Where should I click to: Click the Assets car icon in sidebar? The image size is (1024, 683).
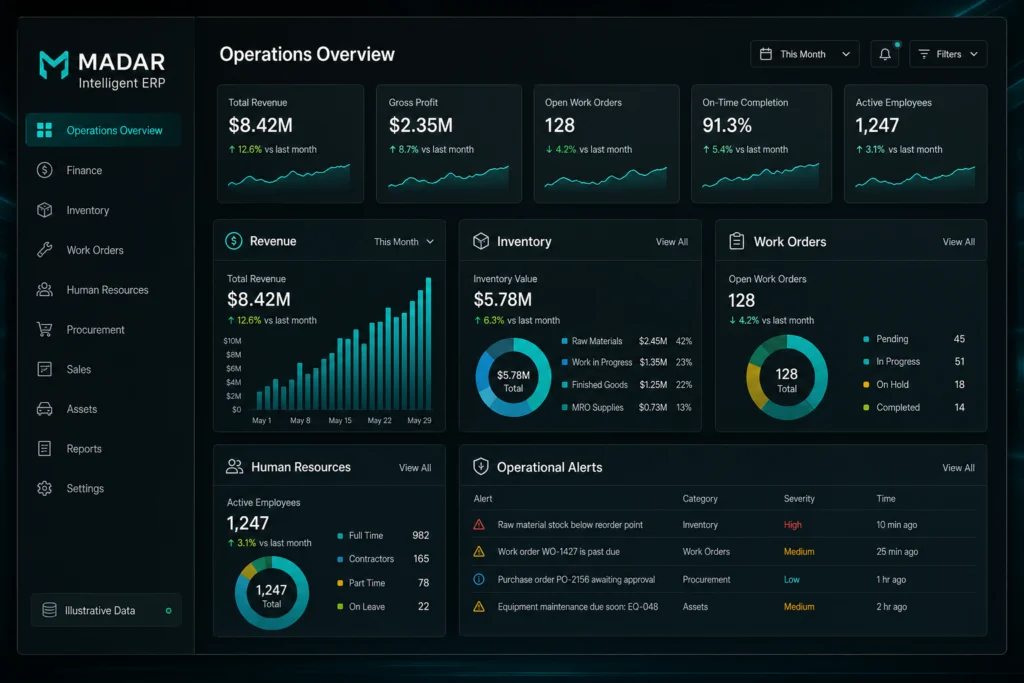tap(44, 409)
